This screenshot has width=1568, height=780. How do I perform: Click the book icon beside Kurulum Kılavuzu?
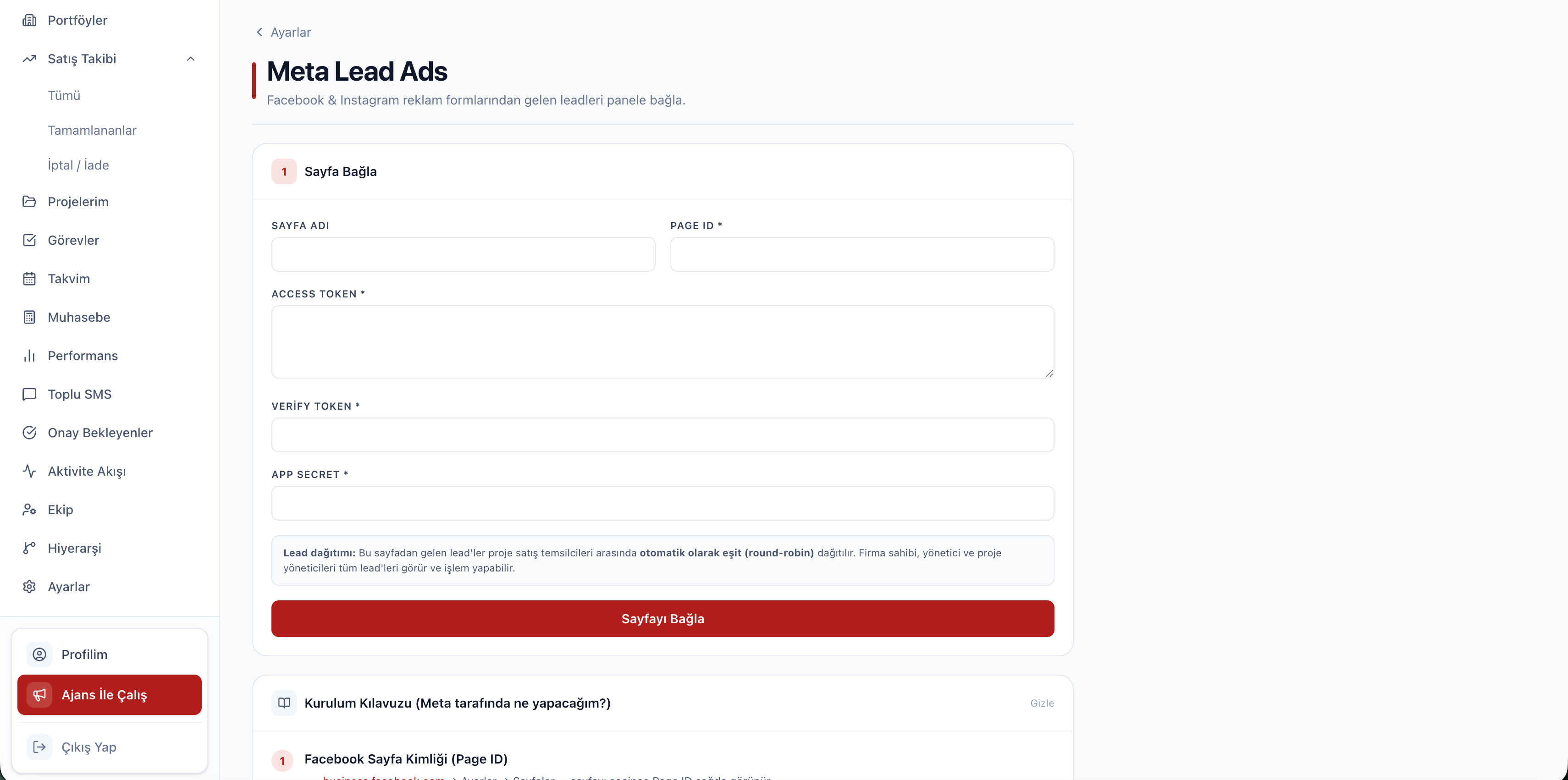coord(284,703)
